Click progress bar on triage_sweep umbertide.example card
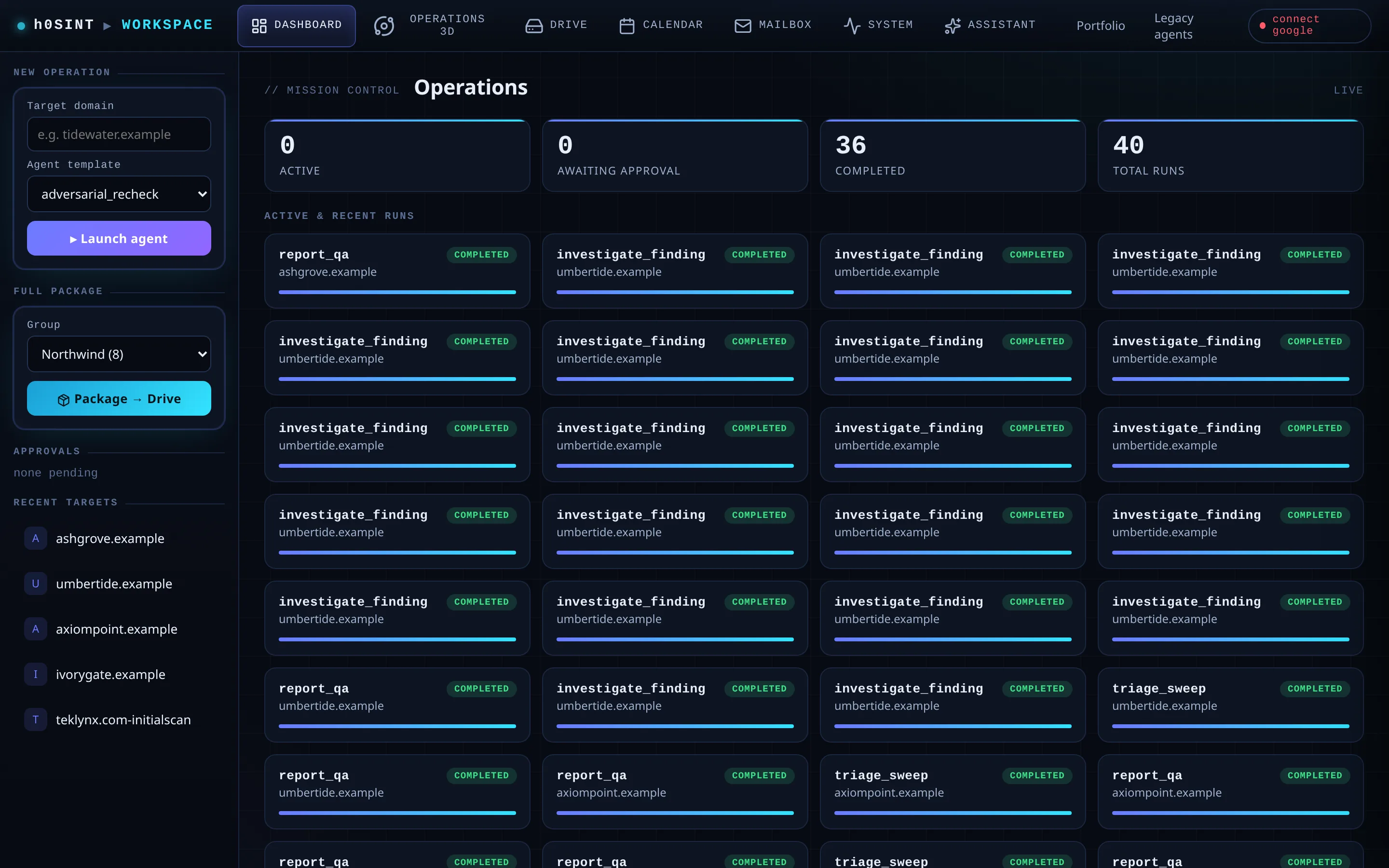The height and width of the screenshot is (868, 1389). pos(1231,726)
